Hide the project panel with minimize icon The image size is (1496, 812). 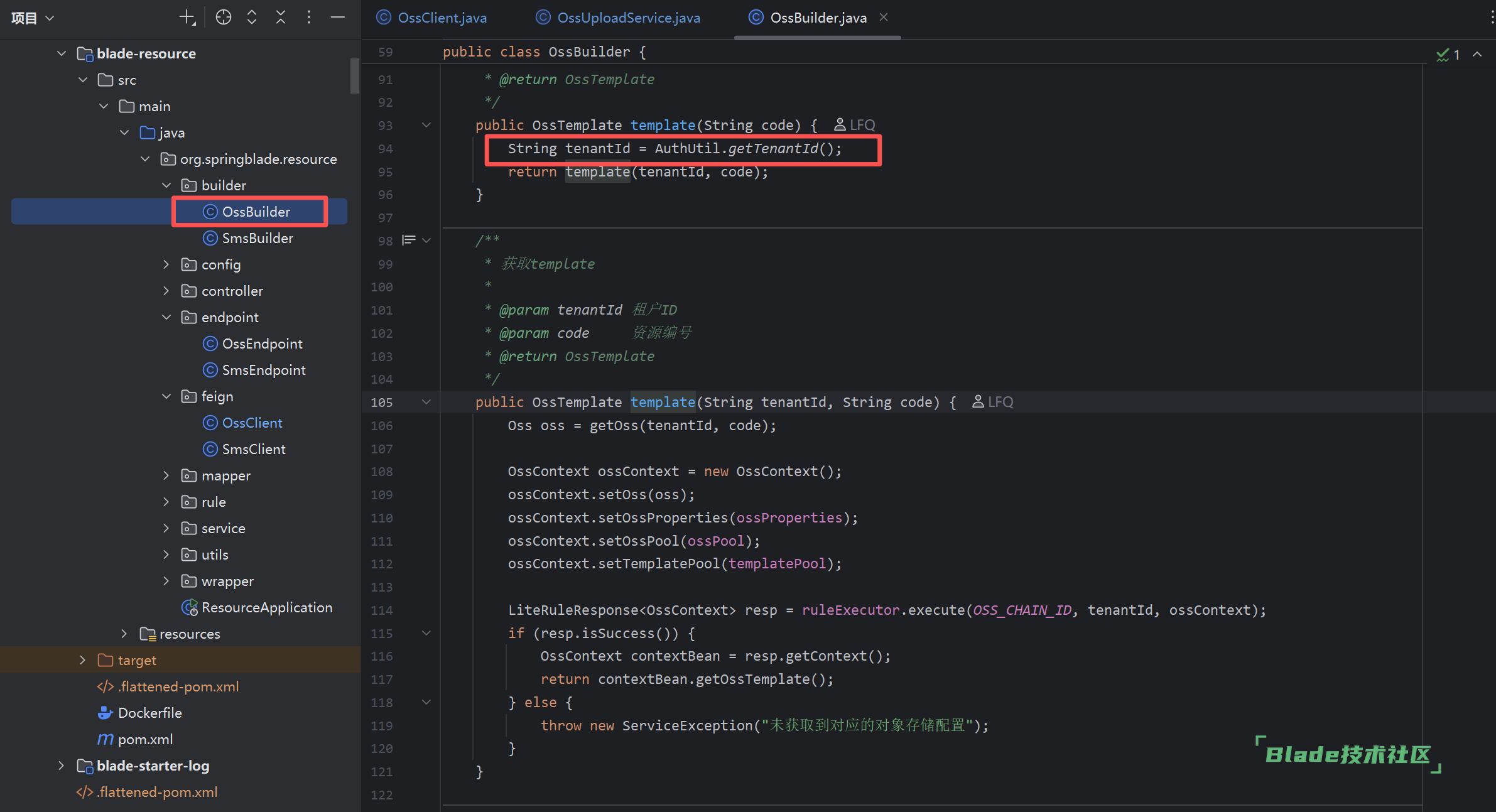click(x=338, y=18)
